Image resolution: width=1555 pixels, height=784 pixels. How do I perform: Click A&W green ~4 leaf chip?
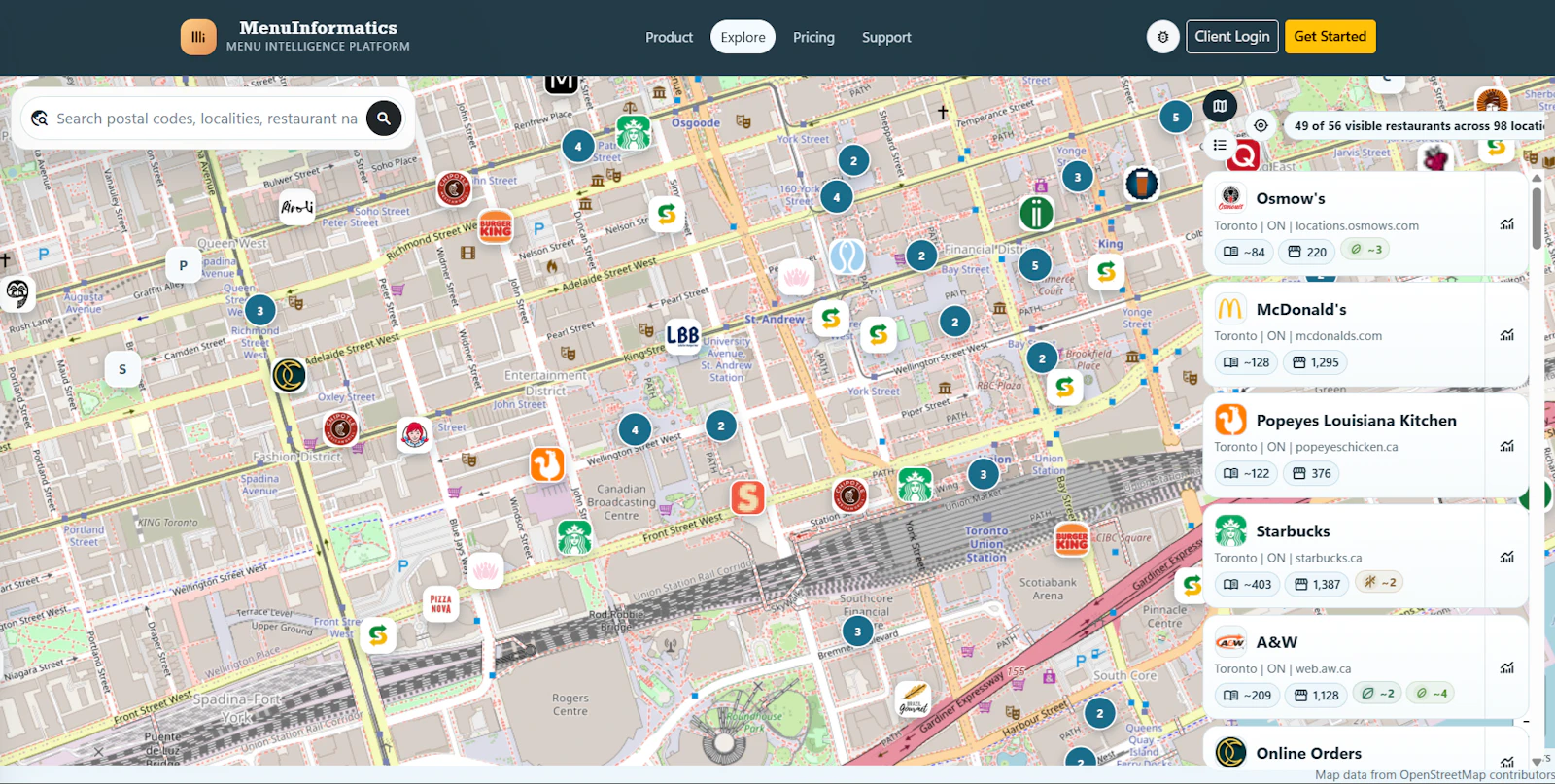click(x=1433, y=693)
